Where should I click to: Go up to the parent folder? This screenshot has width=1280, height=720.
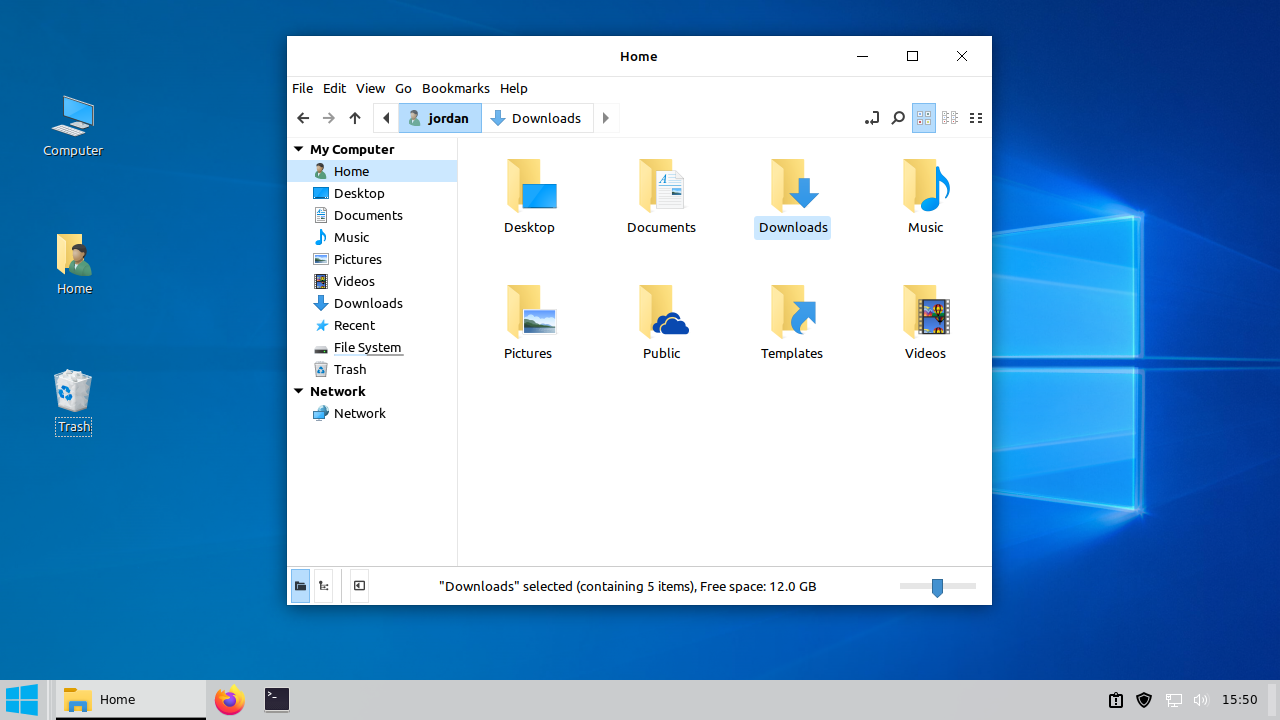tap(354, 117)
